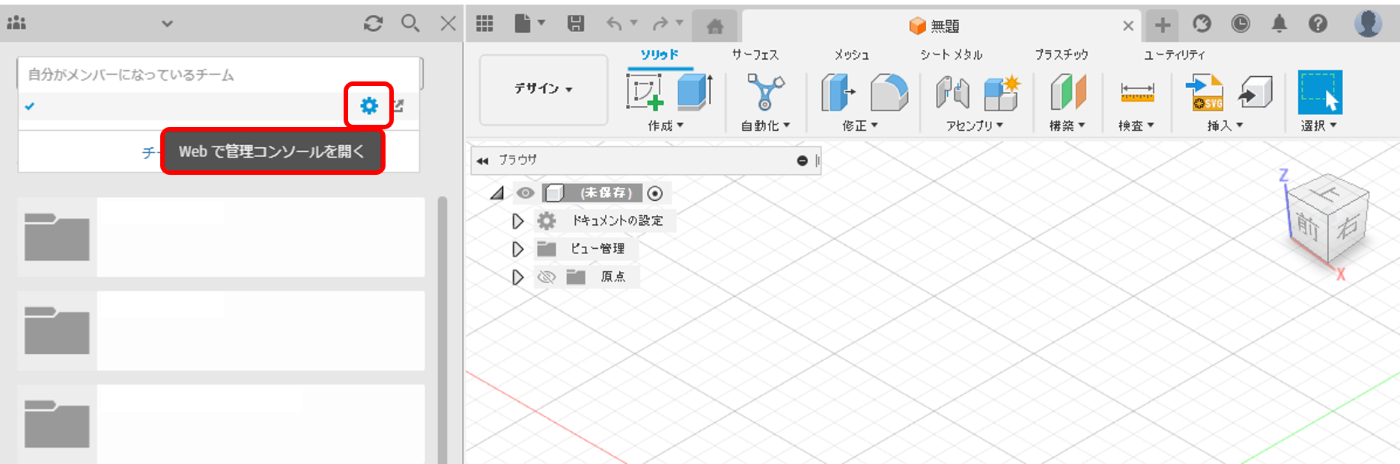Expand ビュー管理 node
1400x464 pixels.
(x=518, y=249)
